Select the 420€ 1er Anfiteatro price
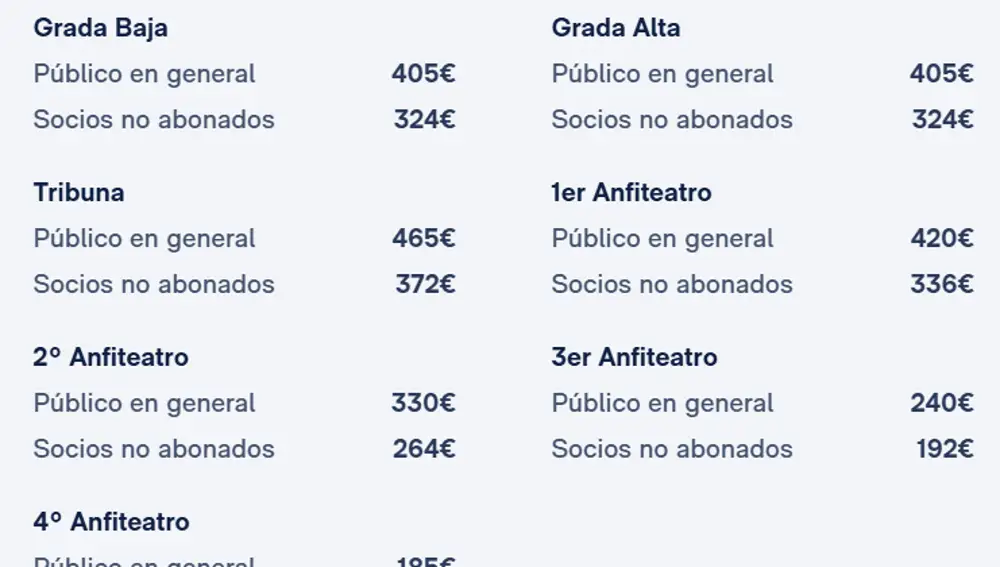 941,239
